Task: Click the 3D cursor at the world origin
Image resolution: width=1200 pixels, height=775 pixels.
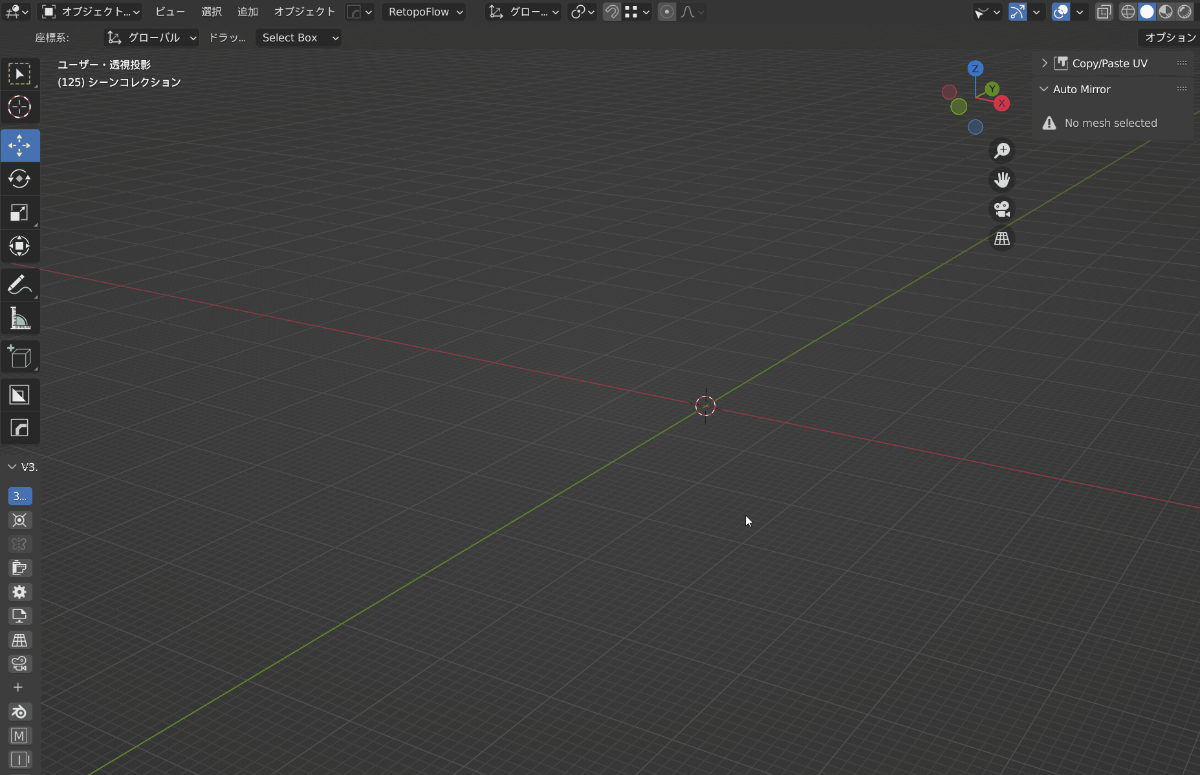Action: [x=706, y=405]
